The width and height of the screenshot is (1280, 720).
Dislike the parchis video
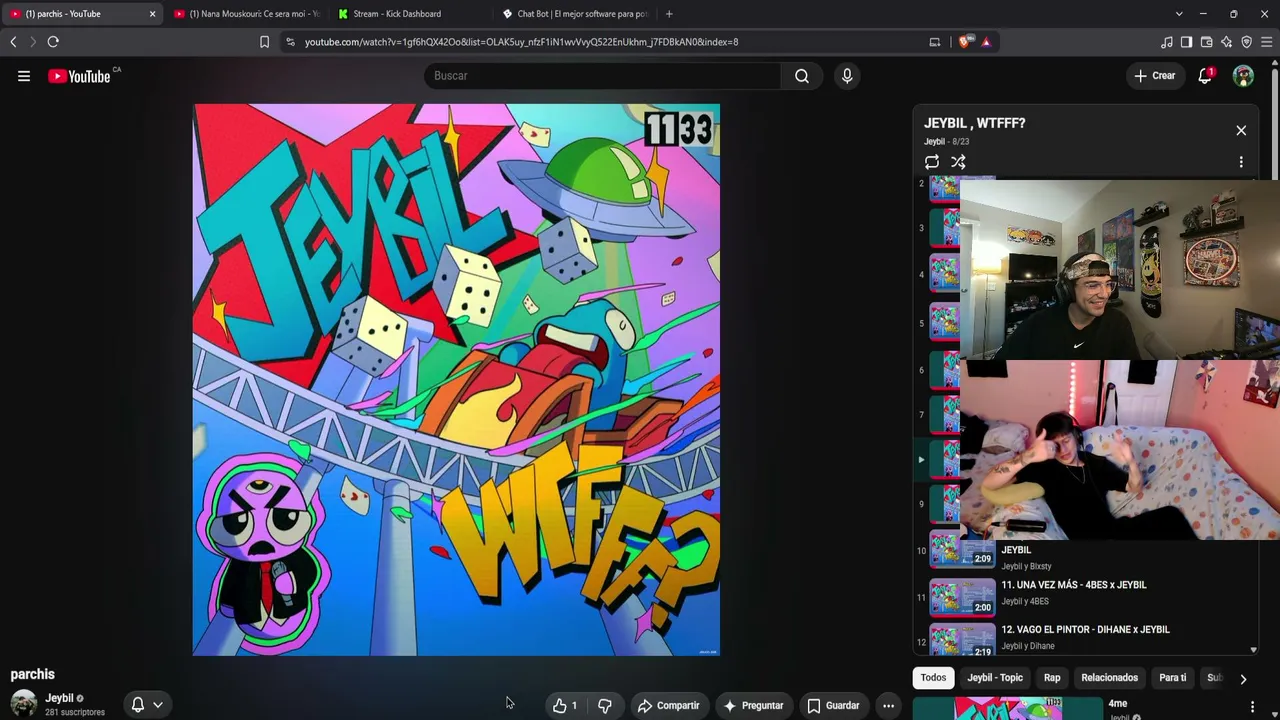pyautogui.click(x=605, y=706)
